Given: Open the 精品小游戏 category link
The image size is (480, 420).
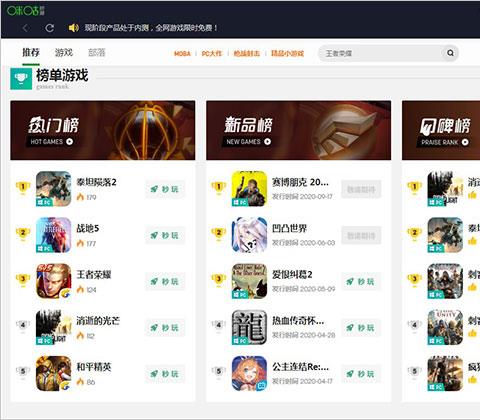Looking at the screenshot, I should [x=287, y=53].
